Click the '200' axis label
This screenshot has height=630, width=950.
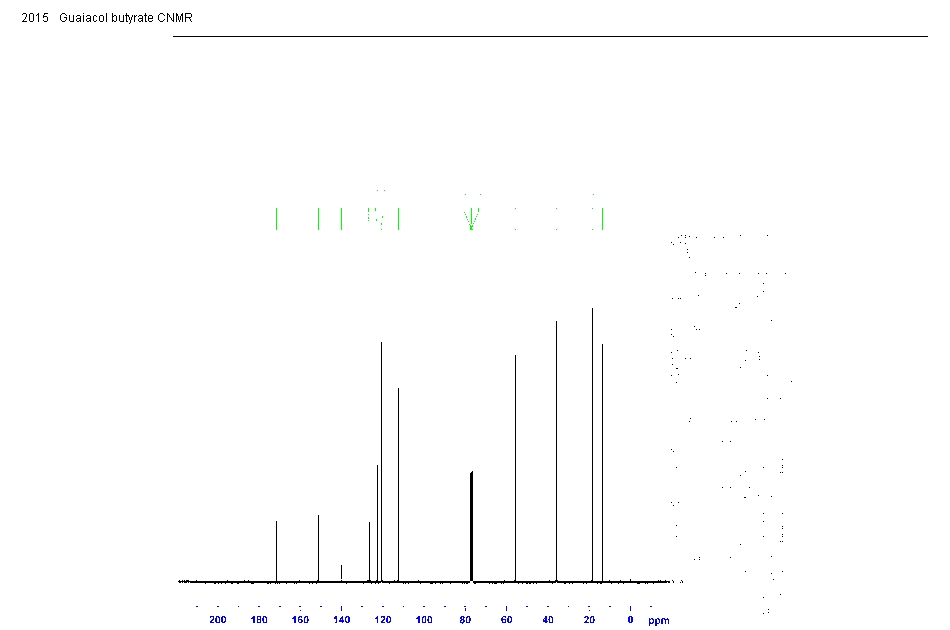click(x=218, y=620)
